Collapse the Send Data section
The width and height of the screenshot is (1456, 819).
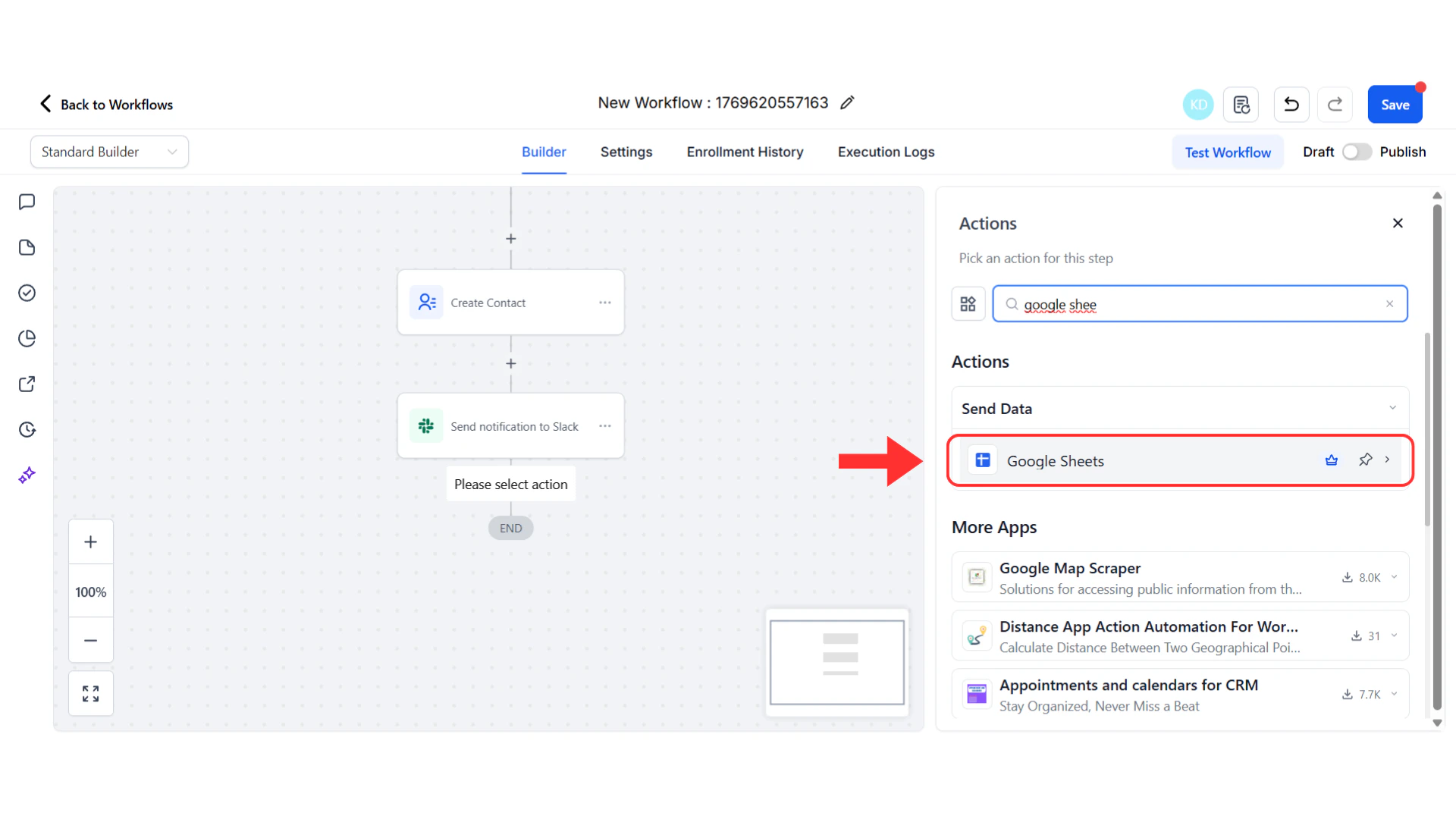point(1393,408)
